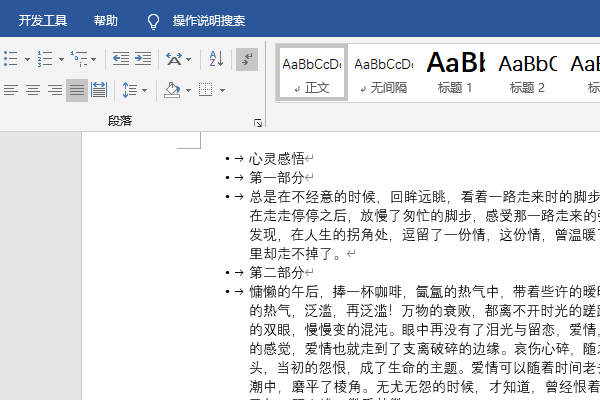Apply the 标题 1 style

point(455,73)
